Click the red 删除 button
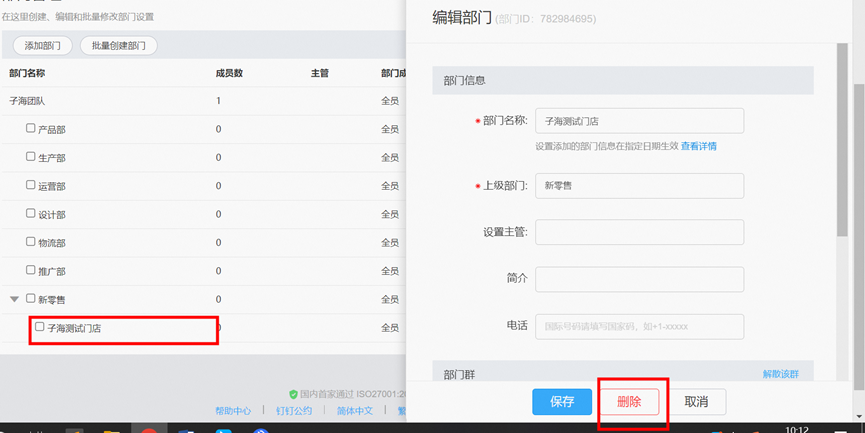This screenshot has height=433, width=865. [629, 402]
